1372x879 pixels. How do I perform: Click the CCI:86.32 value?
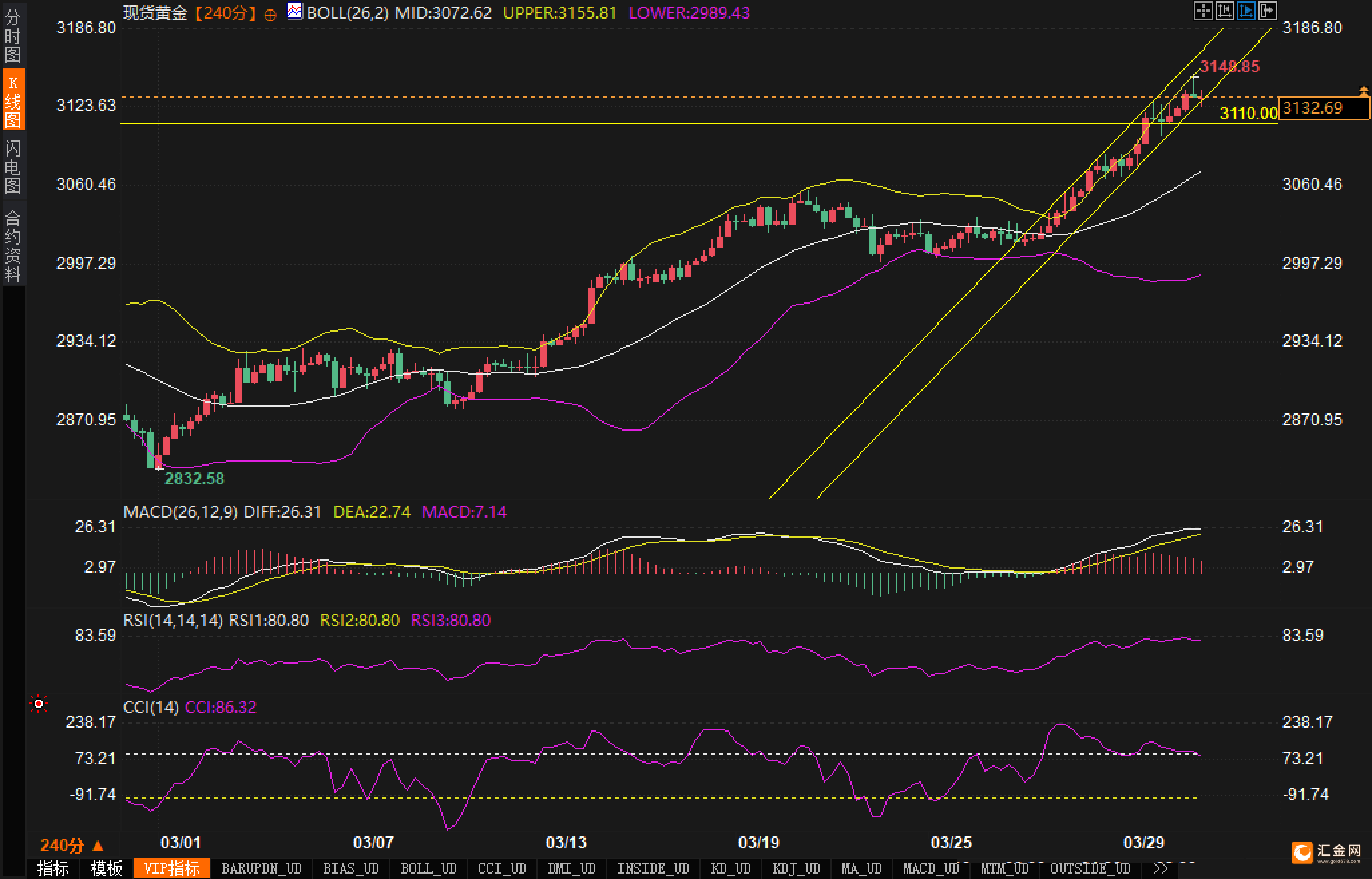221,707
